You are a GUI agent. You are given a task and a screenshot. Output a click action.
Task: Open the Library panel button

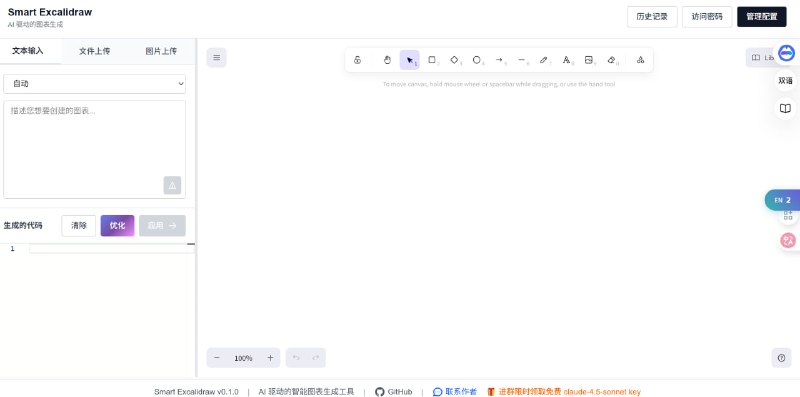tap(762, 57)
